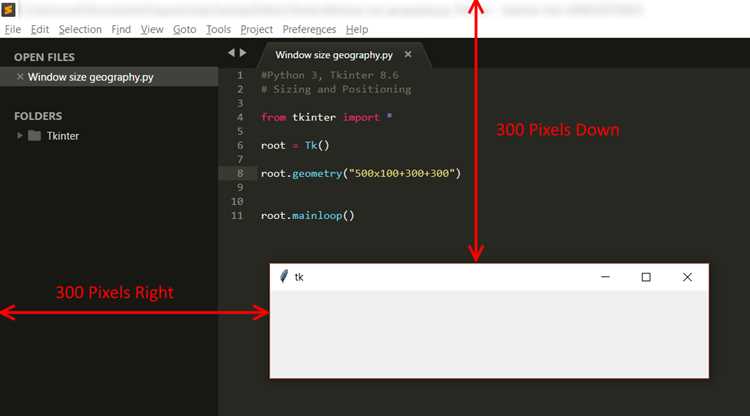Close Window size geography.py in Open Files sidebar
This screenshot has height=416, width=750.
coord(20,77)
